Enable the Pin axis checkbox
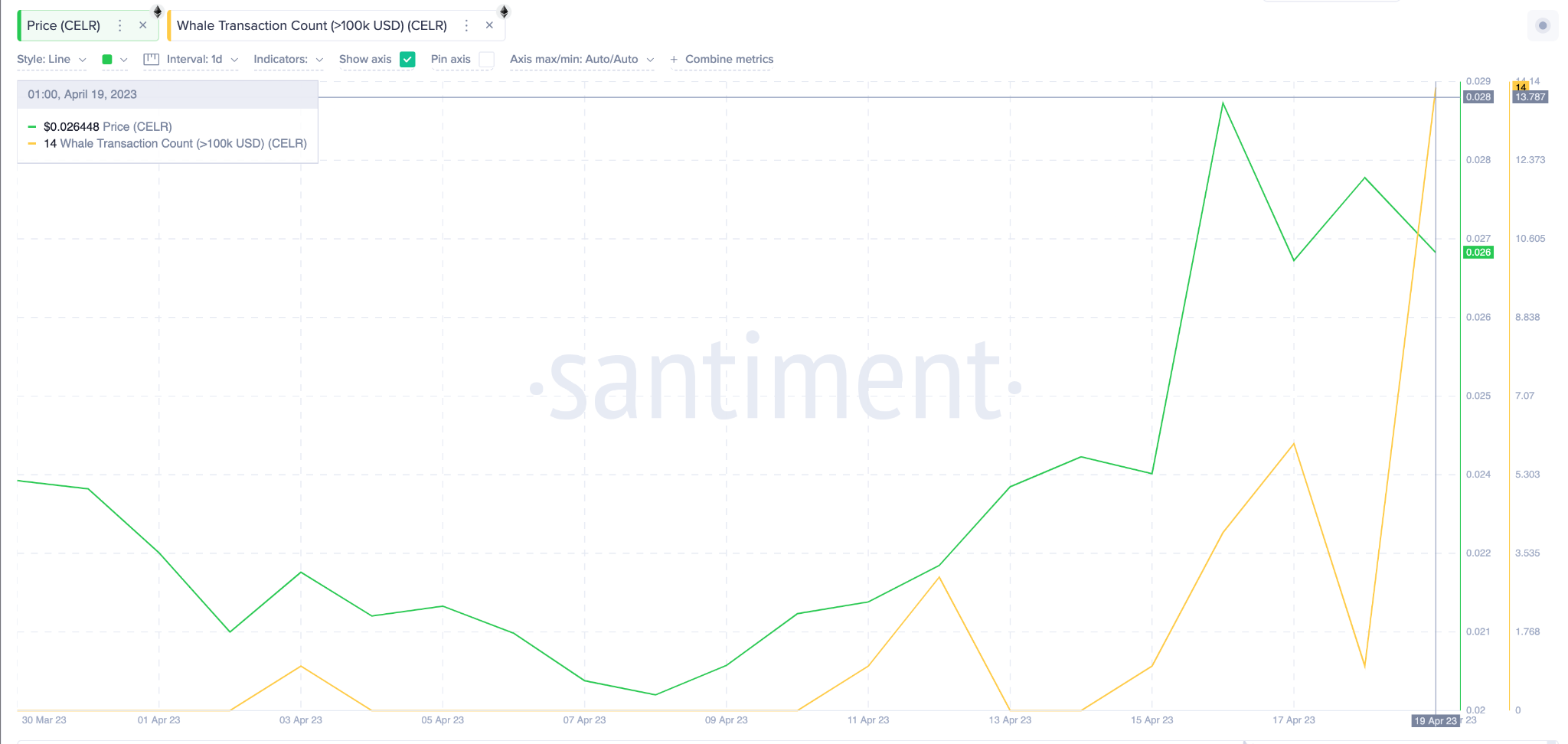Image resolution: width=1568 pixels, height=744 pixels. pos(486,59)
